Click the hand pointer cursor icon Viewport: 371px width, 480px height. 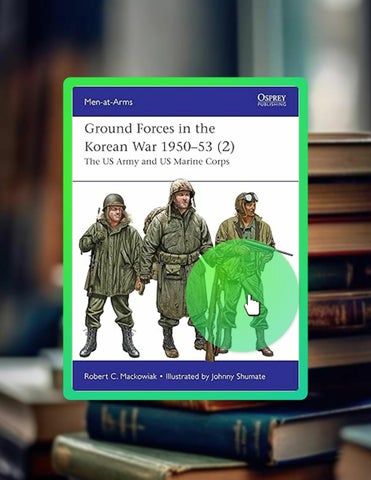pyautogui.click(x=252, y=305)
